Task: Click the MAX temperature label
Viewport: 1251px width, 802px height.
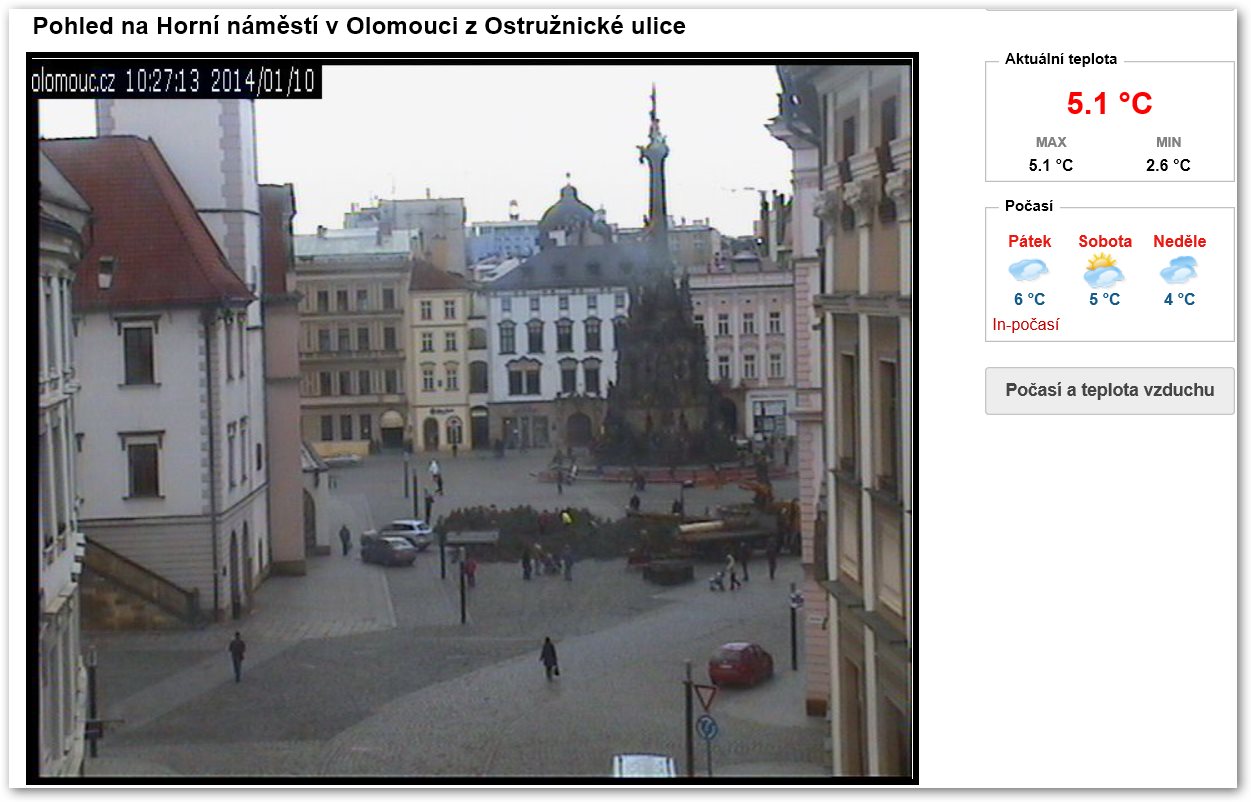Action: [1051, 142]
